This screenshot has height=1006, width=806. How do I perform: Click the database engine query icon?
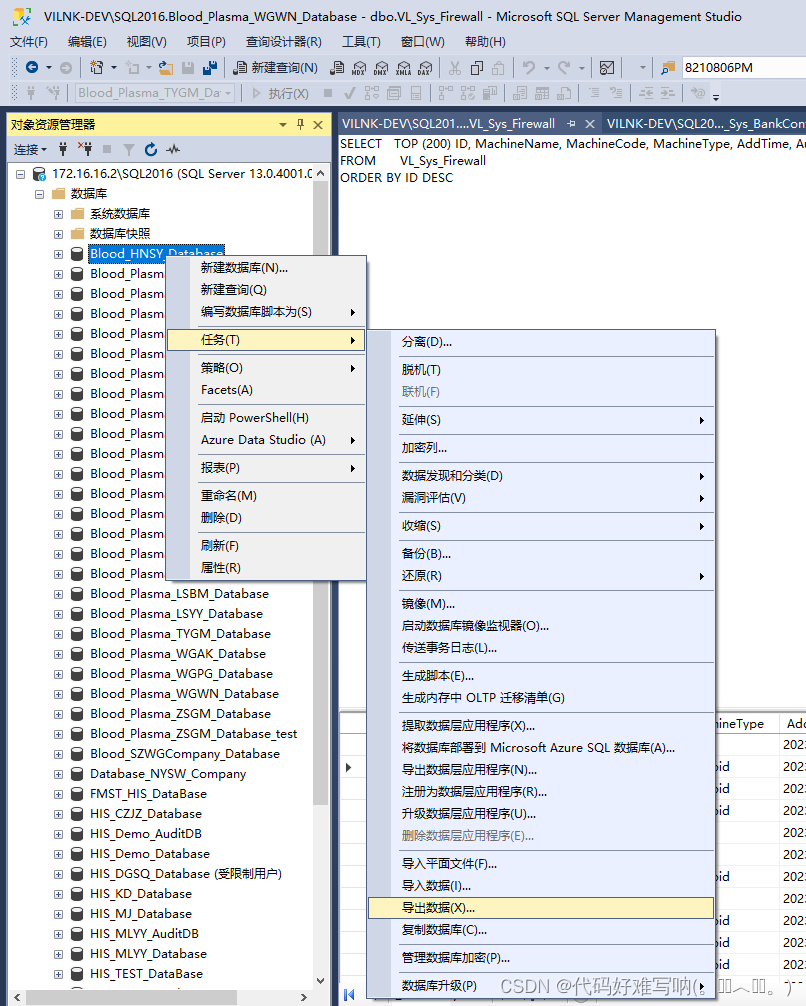[x=338, y=67]
